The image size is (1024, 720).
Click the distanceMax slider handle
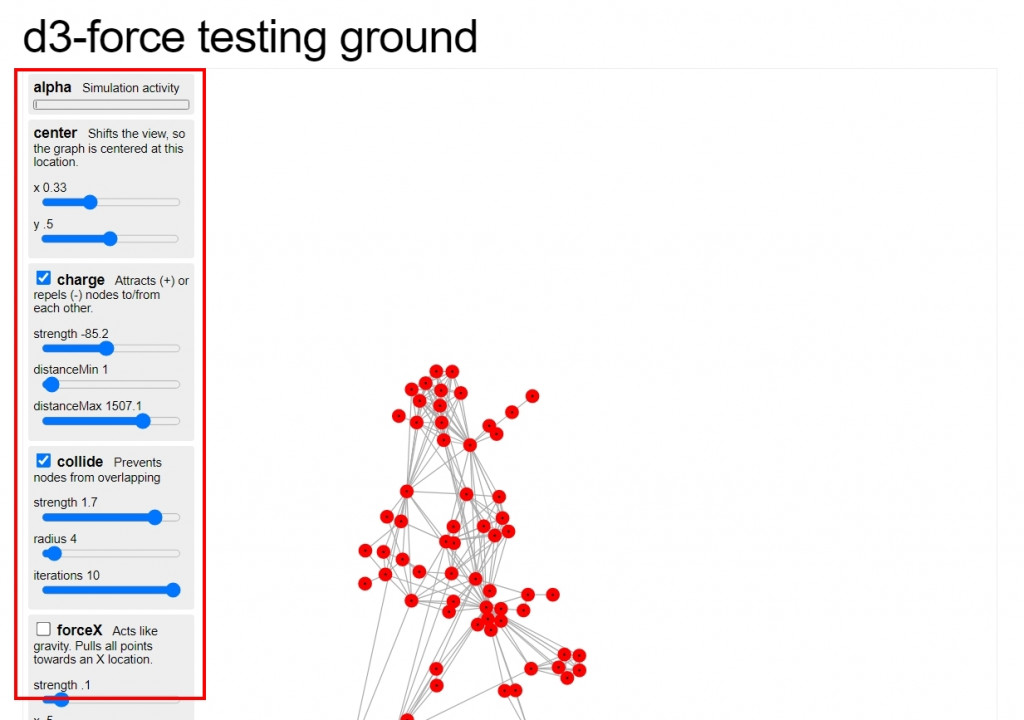pos(143,421)
